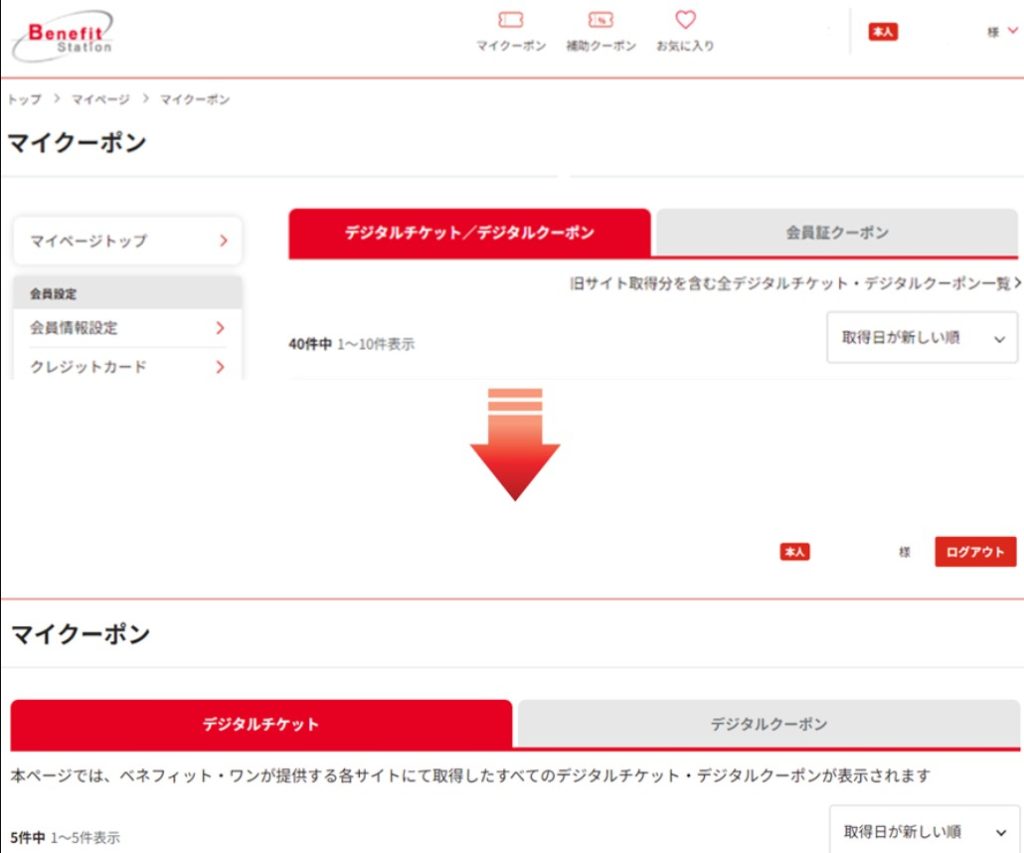This screenshot has height=853, width=1024.
Task: Click the arrow beside クレジットカード
Action: pos(220,367)
